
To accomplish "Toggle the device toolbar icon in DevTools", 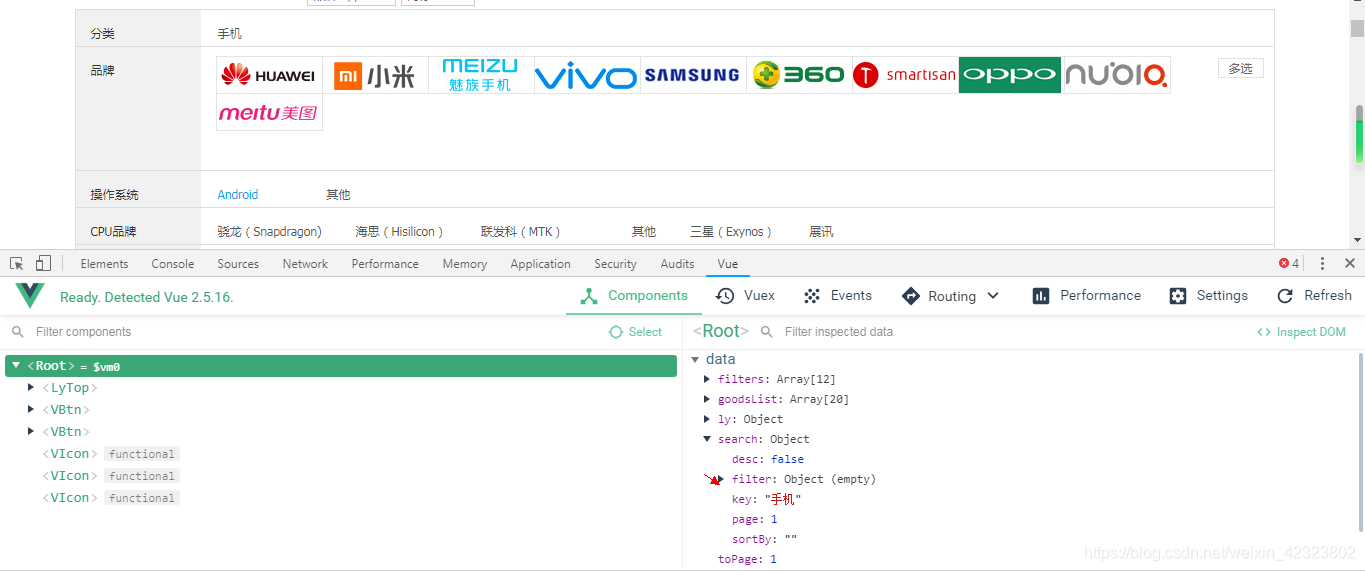I will (x=43, y=264).
